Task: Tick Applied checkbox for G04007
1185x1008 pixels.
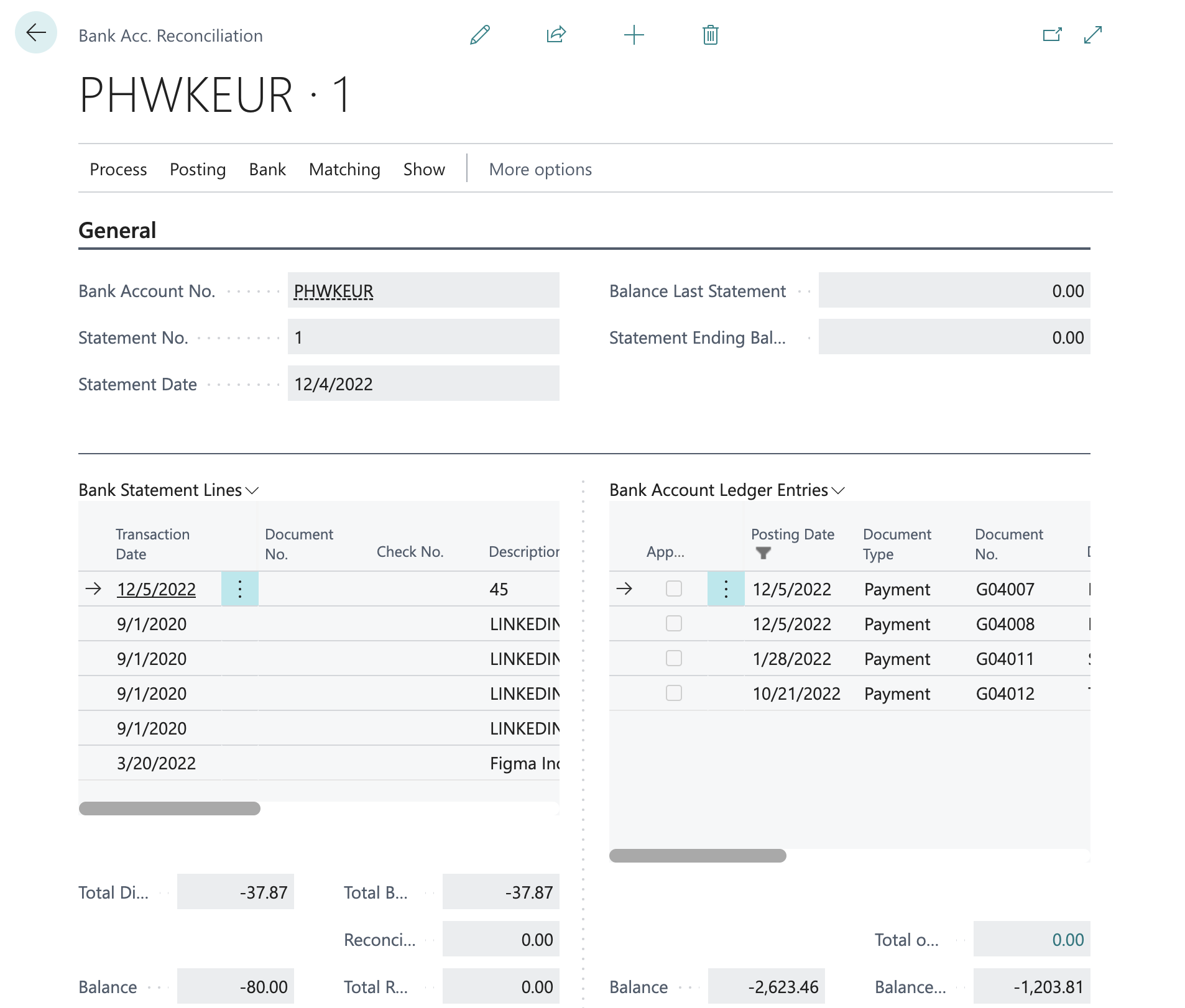Action: click(x=674, y=589)
